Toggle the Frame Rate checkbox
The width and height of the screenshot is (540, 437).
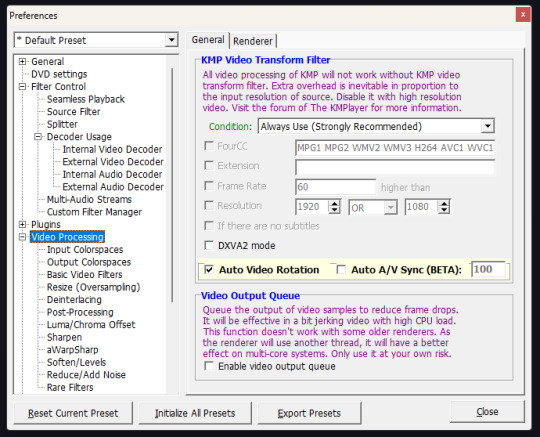coord(209,186)
